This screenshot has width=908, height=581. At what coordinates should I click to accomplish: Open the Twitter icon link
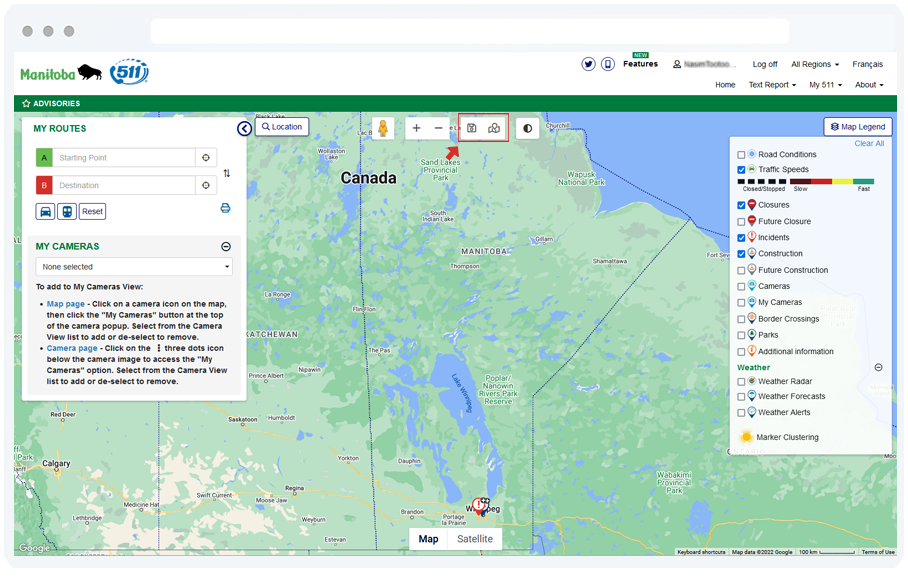click(x=588, y=64)
